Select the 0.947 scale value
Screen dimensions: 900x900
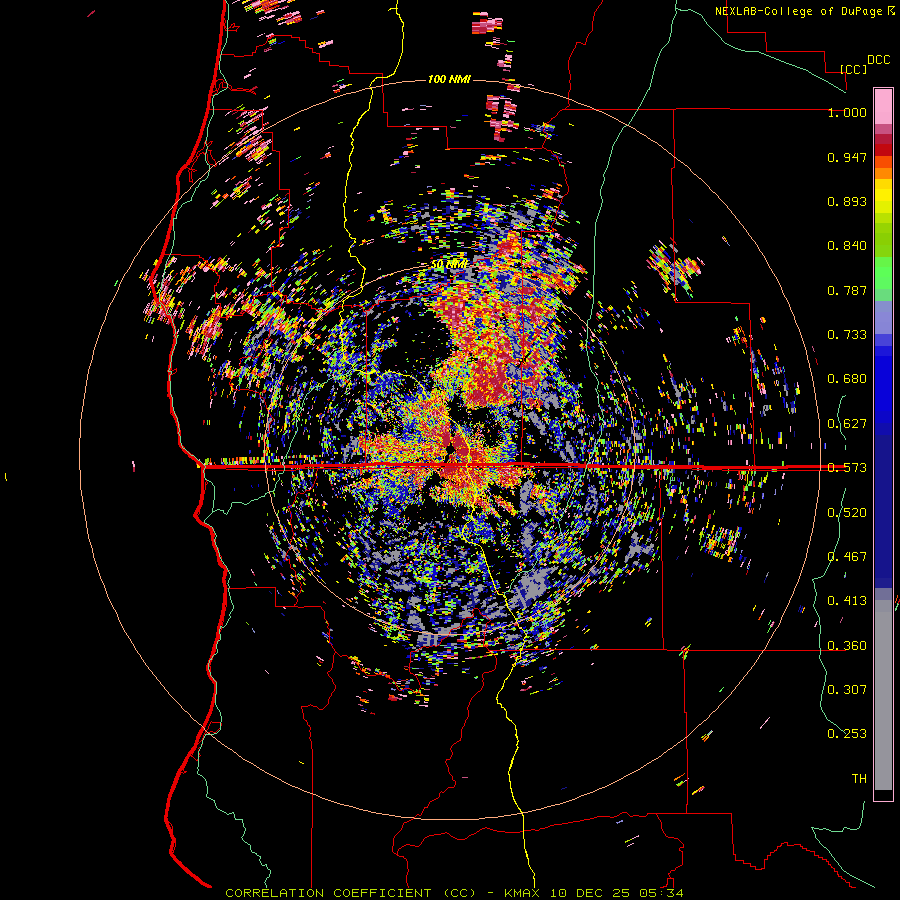pyautogui.click(x=847, y=157)
